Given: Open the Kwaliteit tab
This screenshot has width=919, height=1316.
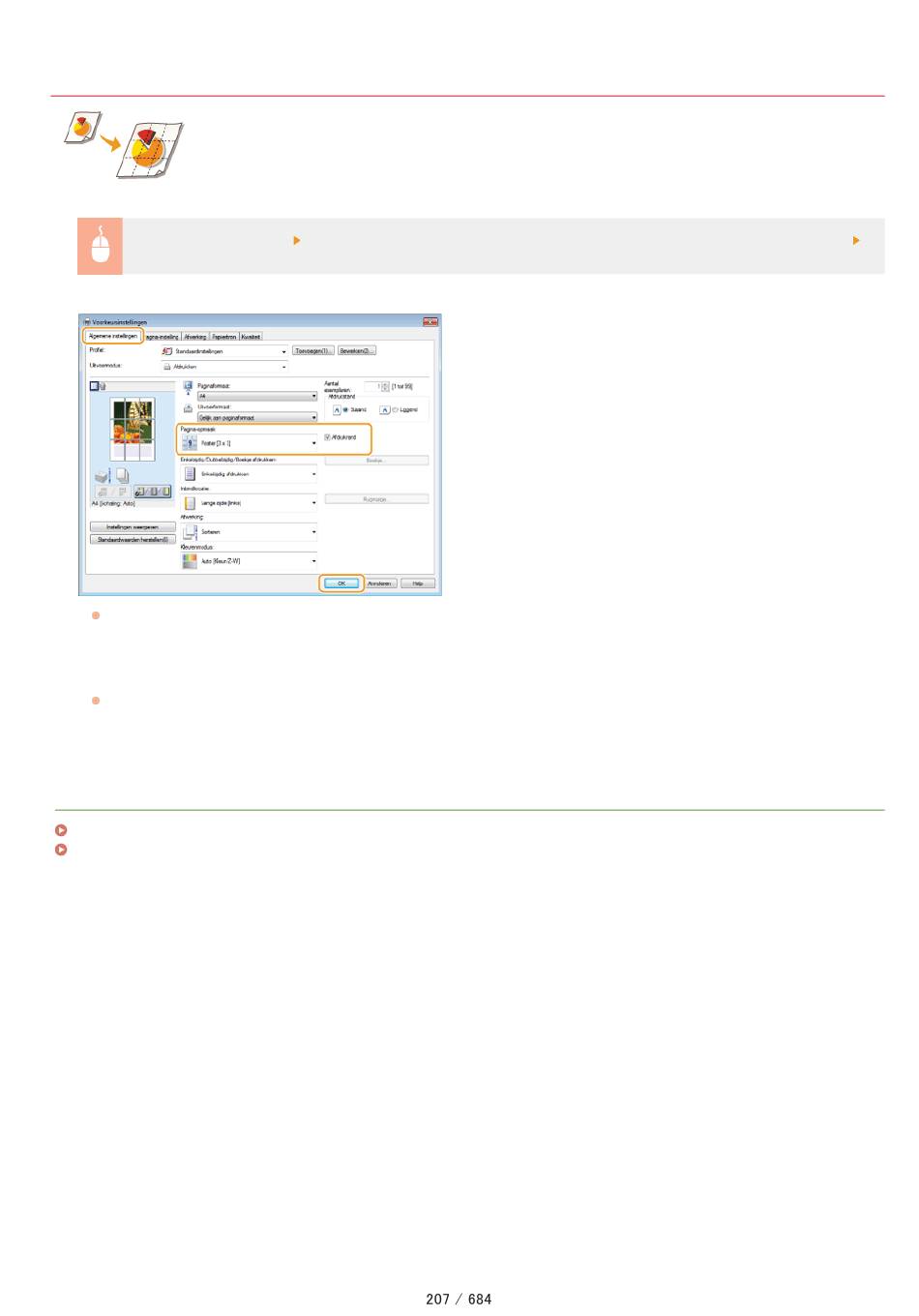Looking at the screenshot, I should (251, 337).
